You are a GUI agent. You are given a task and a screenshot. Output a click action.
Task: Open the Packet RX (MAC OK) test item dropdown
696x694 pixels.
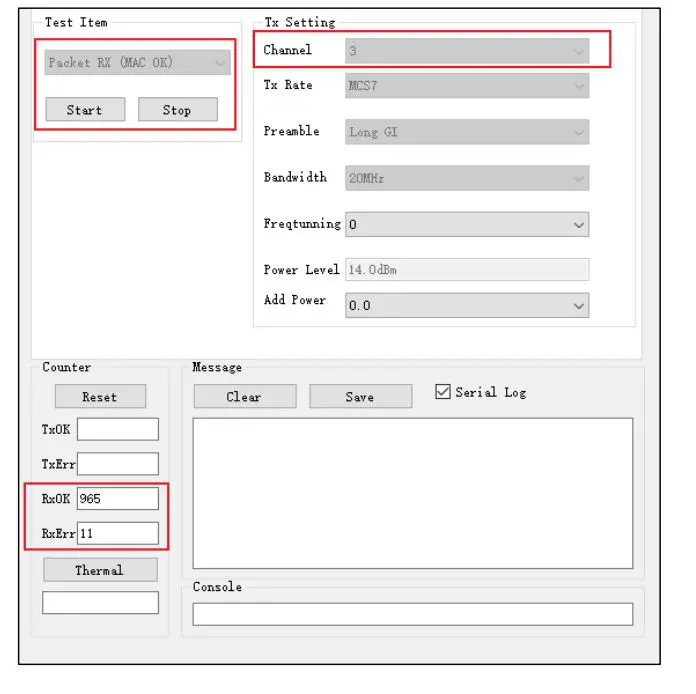coord(137,62)
